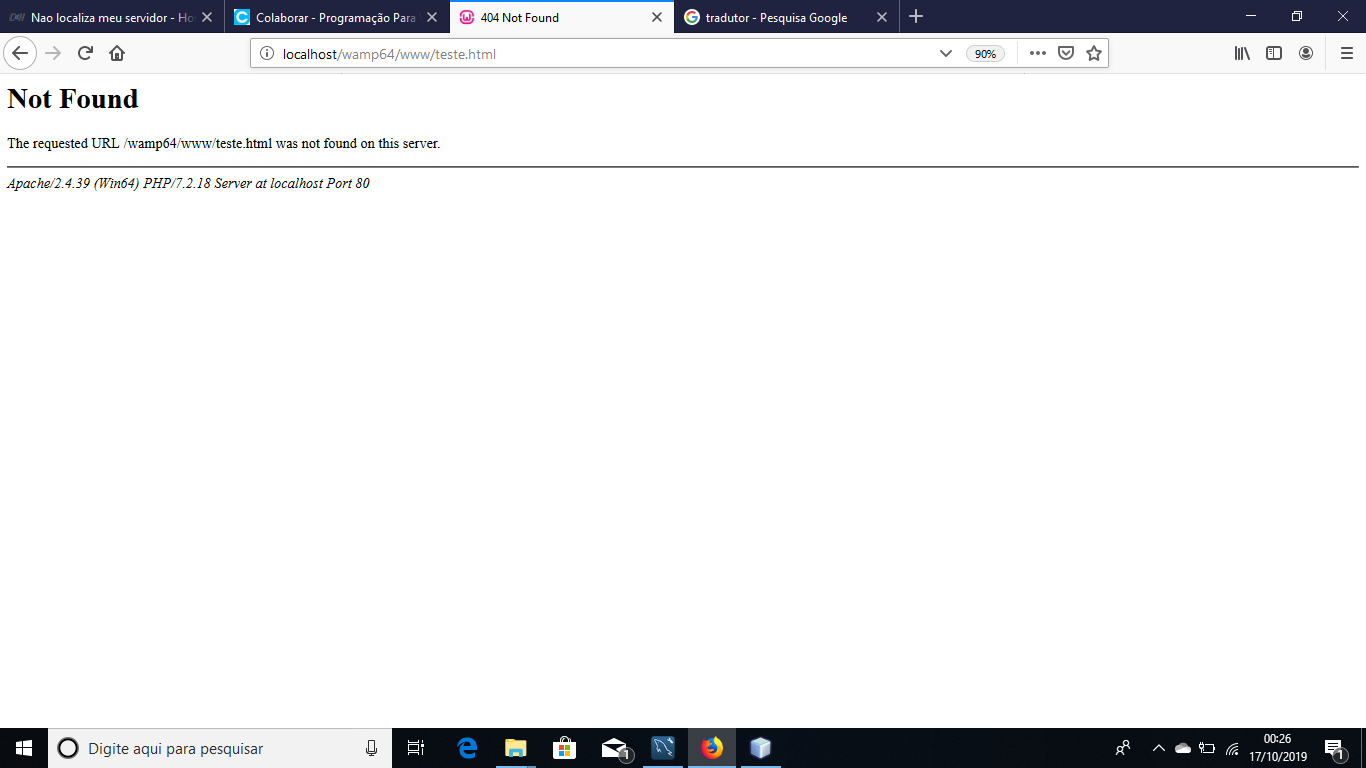Launch Microsoft Edge from taskbar

point(467,748)
